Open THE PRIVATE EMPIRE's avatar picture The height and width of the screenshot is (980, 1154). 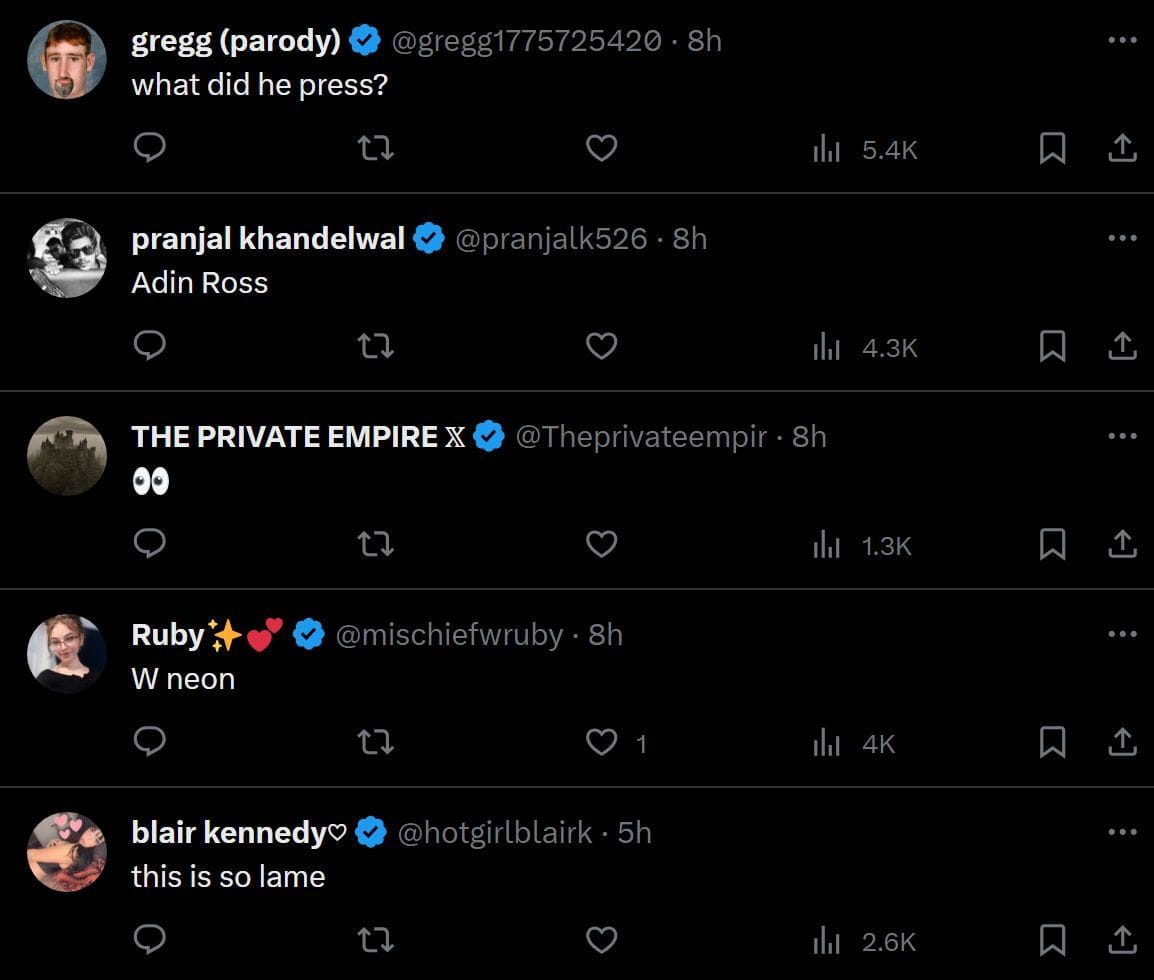67,456
